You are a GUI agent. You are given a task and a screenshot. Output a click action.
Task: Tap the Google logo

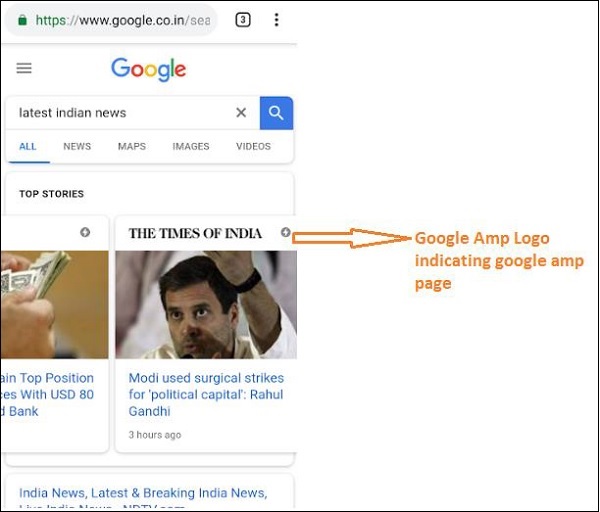point(149,69)
